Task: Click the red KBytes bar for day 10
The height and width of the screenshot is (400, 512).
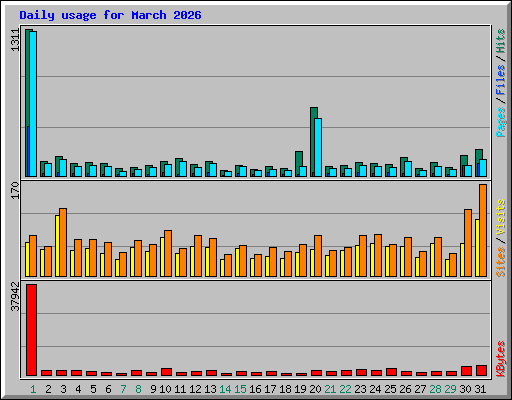Action: click(x=166, y=372)
